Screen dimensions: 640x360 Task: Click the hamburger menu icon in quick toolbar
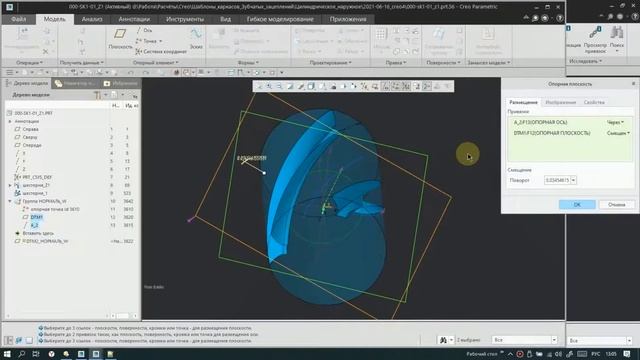coord(9,73)
